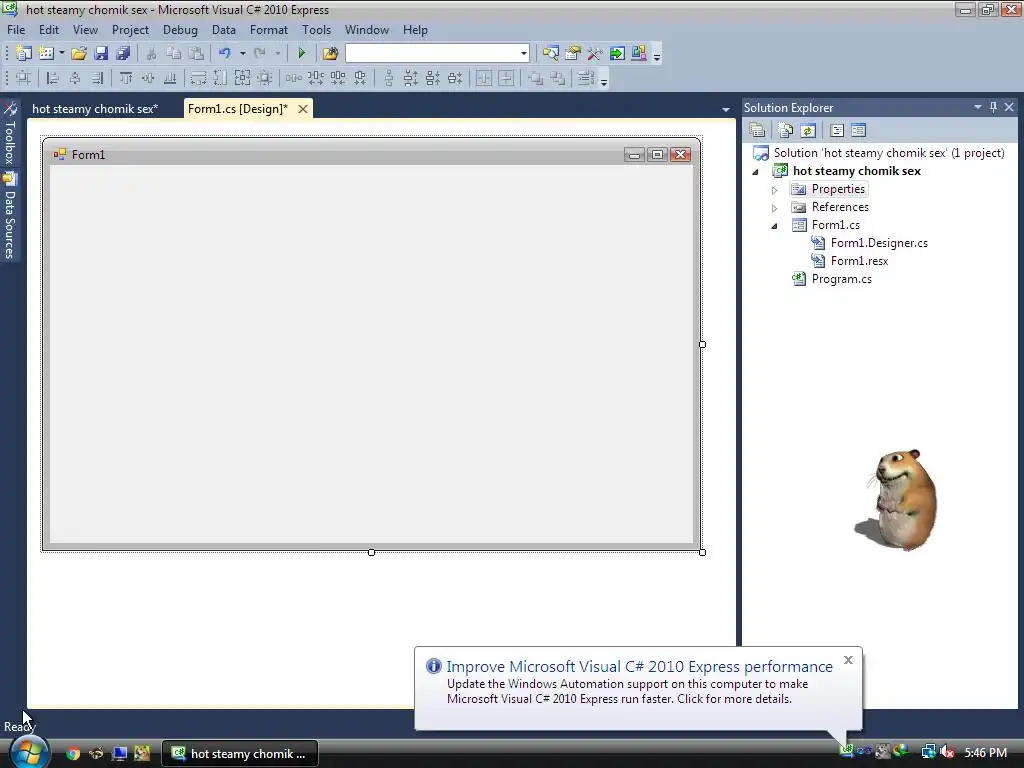Click the Add New Item icon
Viewport: 1024px width, 768px height.
click(46, 53)
